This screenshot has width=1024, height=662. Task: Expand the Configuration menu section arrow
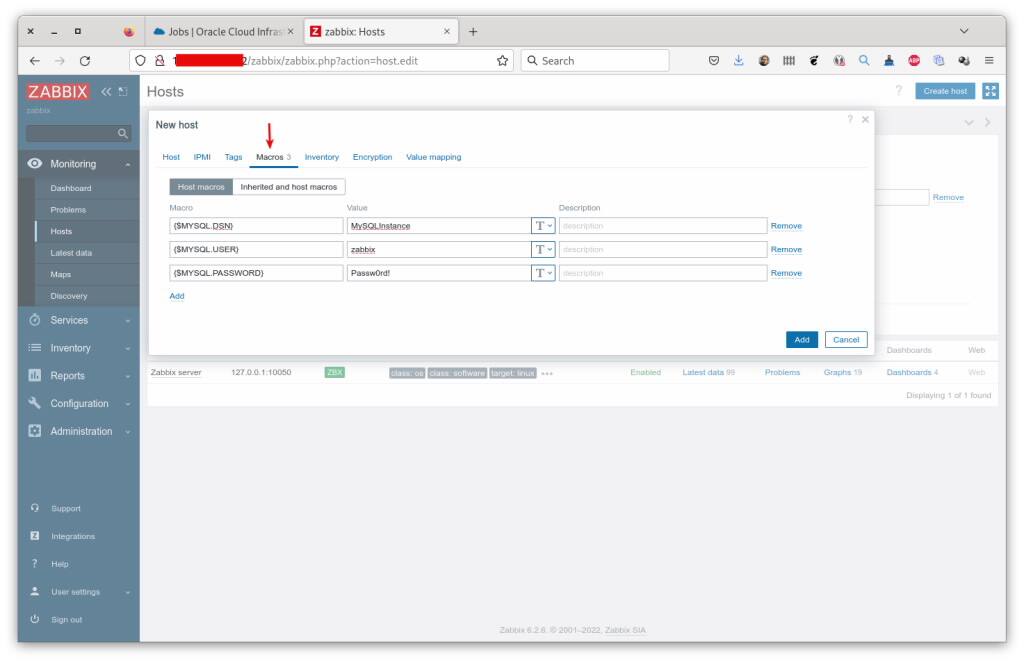coord(128,404)
